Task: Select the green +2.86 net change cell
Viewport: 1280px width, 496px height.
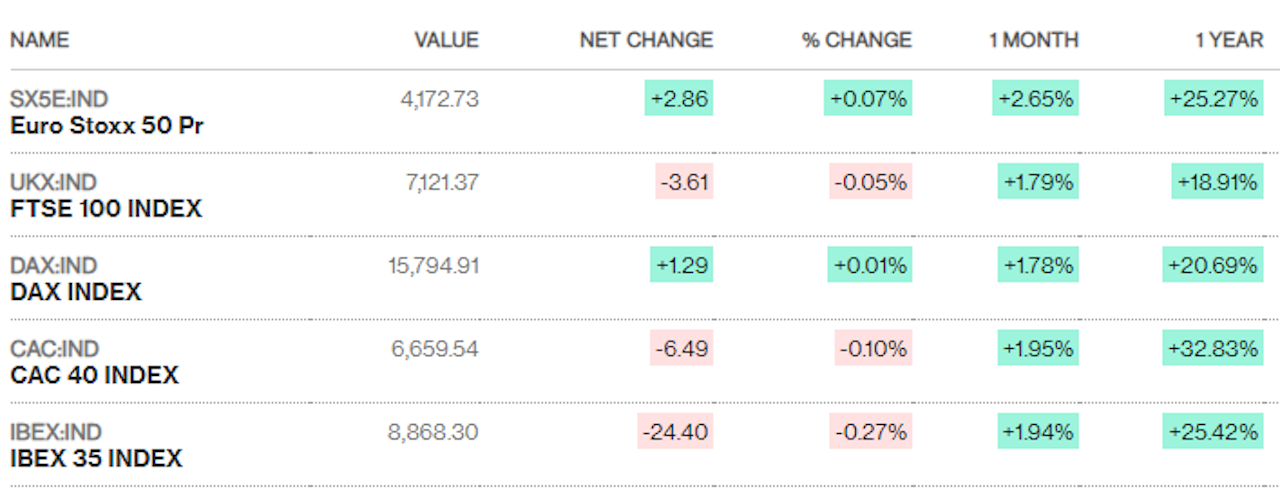Action: (681, 99)
